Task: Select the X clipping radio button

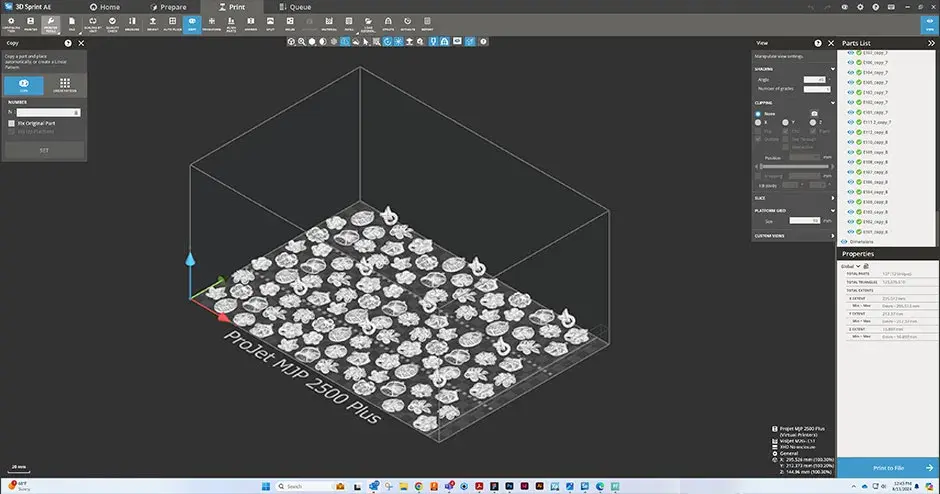Action: tap(758, 122)
